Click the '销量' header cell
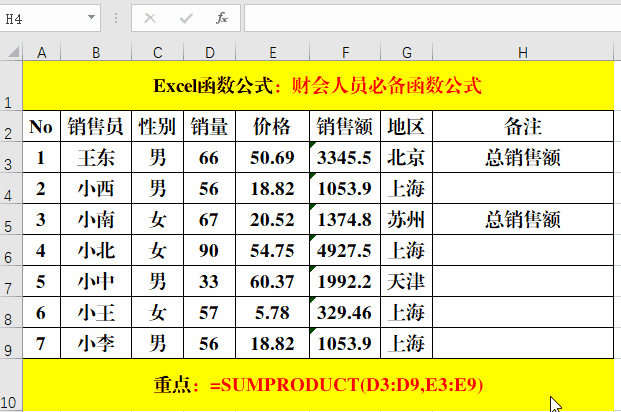 coord(210,126)
